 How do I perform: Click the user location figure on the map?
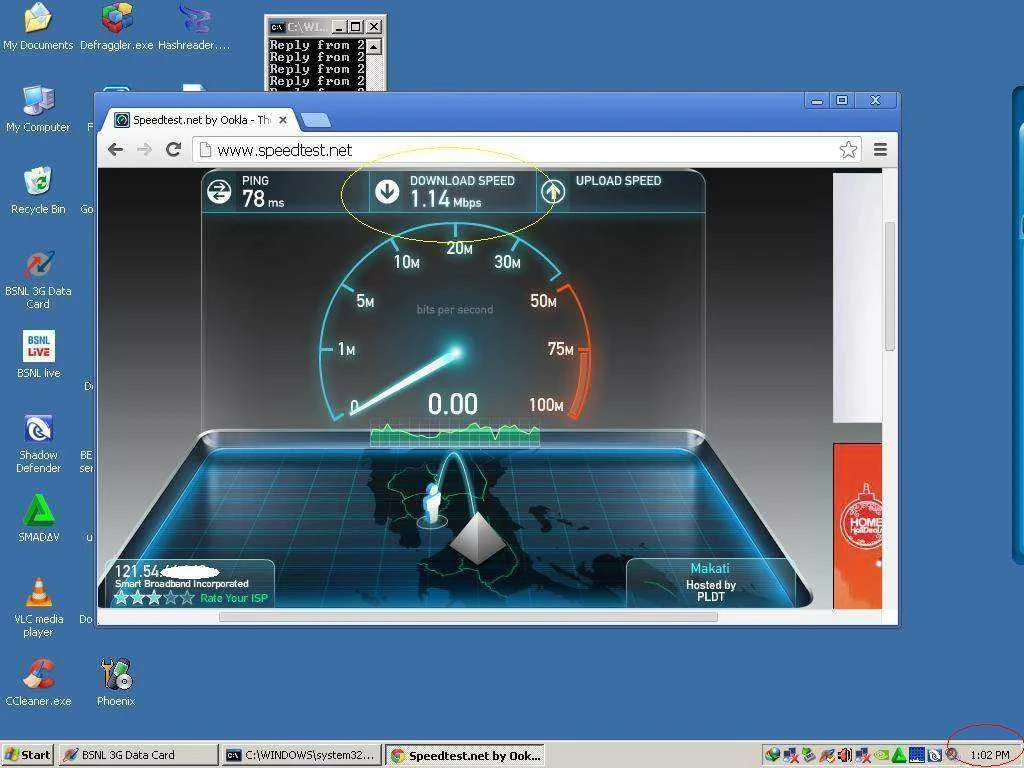(431, 504)
